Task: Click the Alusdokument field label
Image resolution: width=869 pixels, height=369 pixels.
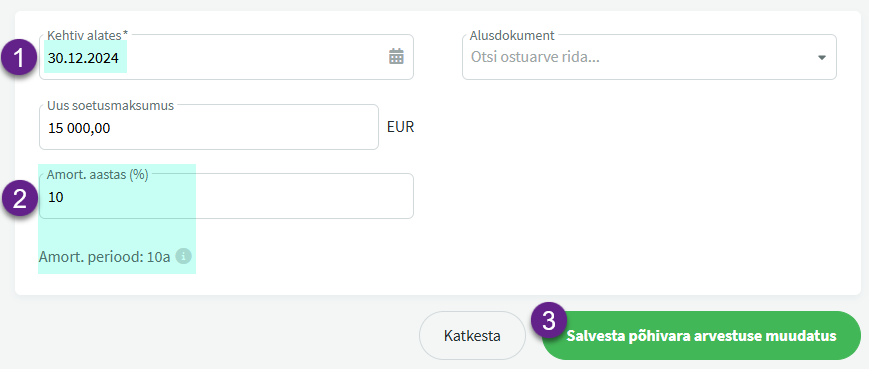Action: (x=512, y=35)
